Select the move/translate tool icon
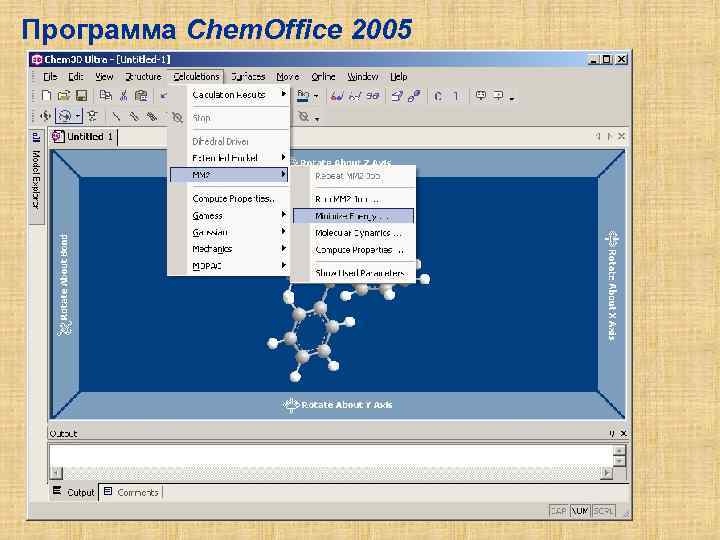The height and width of the screenshot is (540, 720). point(45,116)
